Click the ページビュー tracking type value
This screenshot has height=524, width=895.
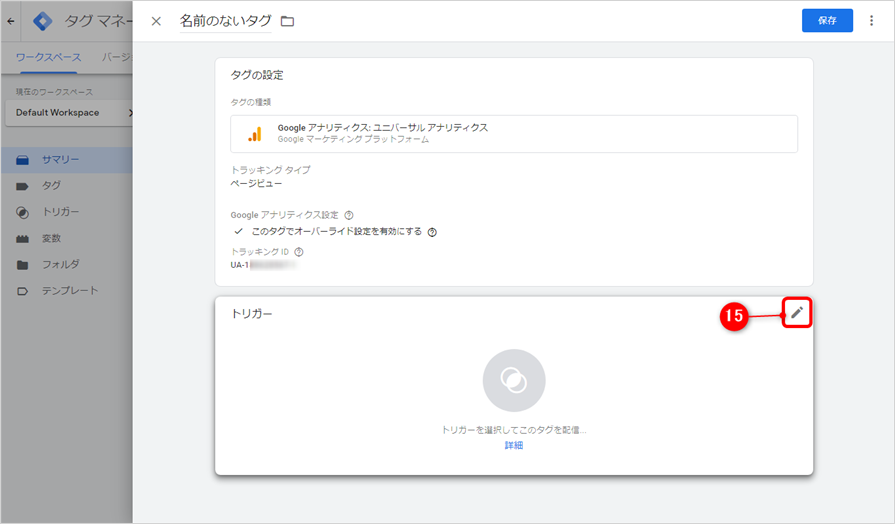tap(256, 183)
